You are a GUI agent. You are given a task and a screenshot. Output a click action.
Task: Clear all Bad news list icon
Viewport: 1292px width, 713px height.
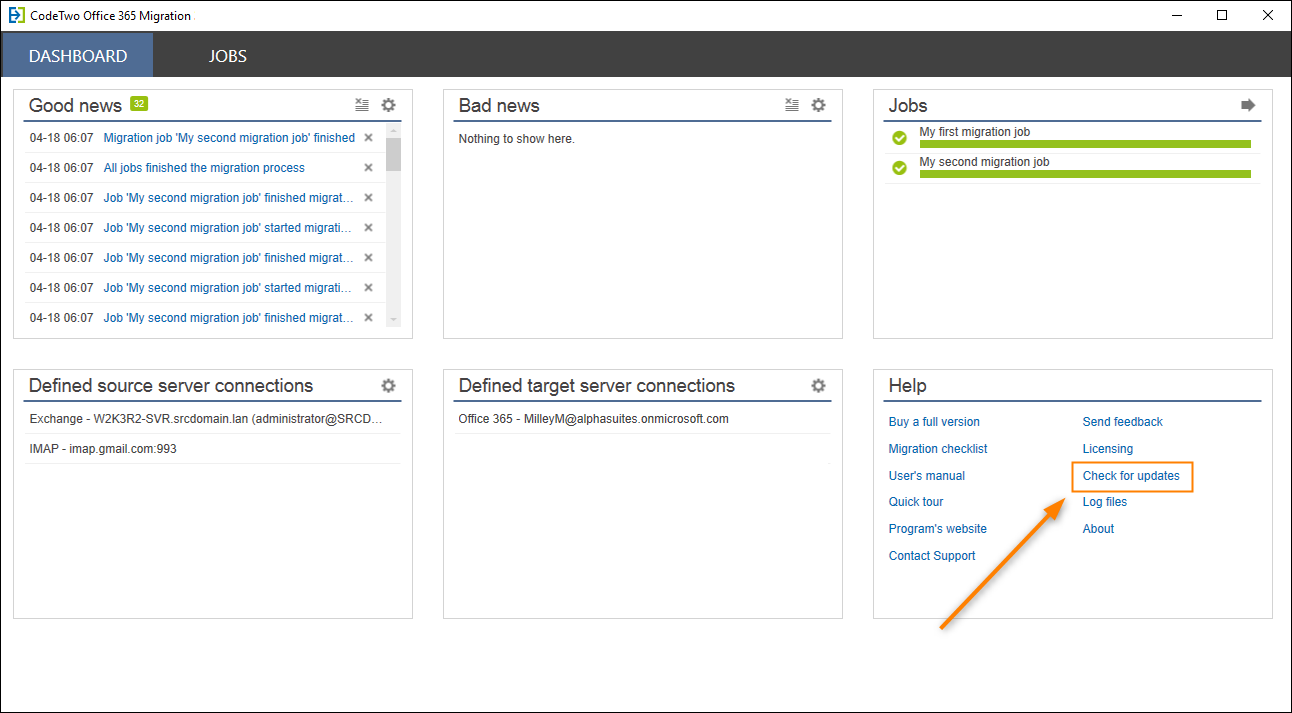tap(792, 105)
